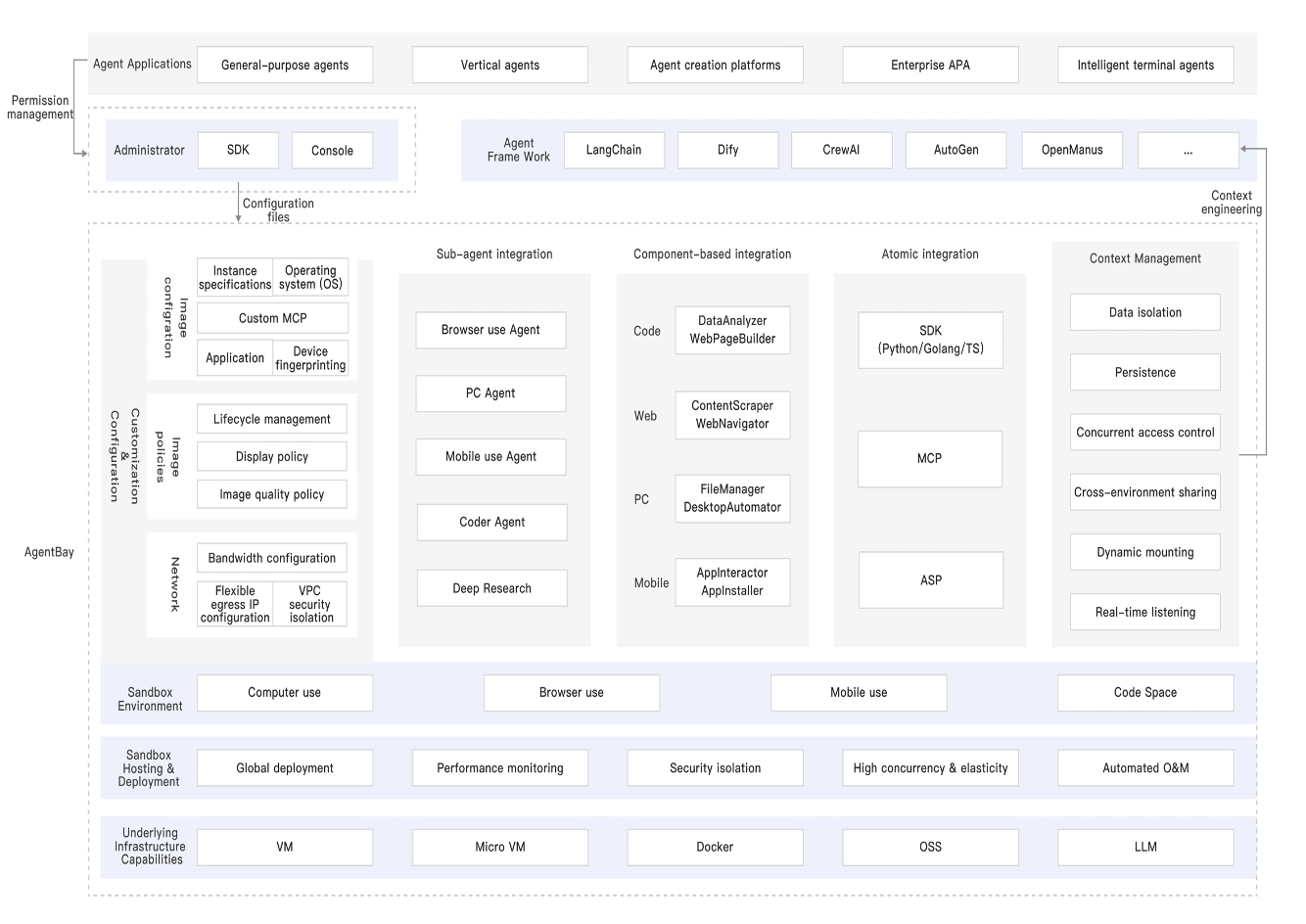Select Concurrent access control box
The height and width of the screenshot is (924, 1306).
pos(1145,432)
